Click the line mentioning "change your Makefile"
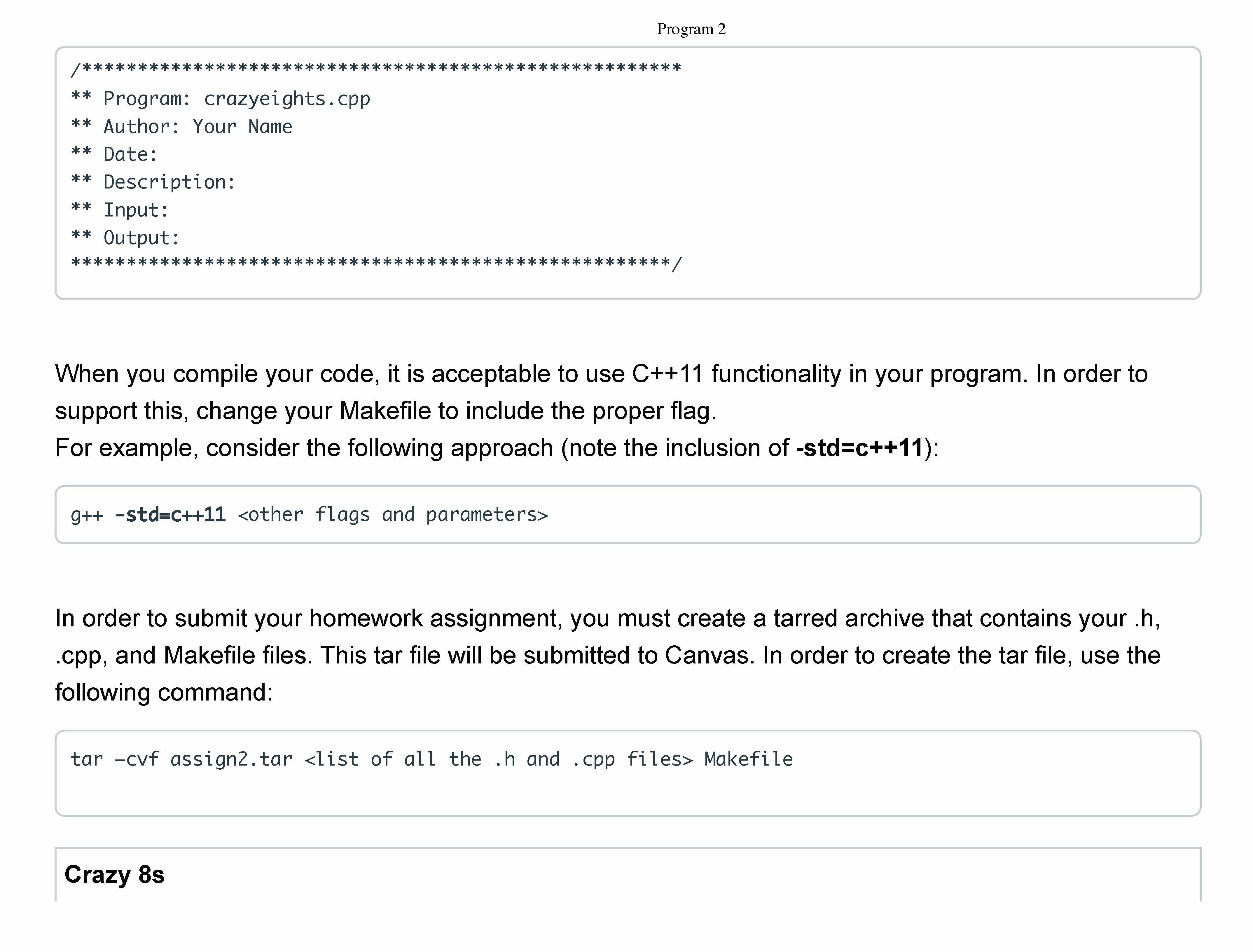Image resolution: width=1253 pixels, height=952 pixels. click(x=385, y=411)
